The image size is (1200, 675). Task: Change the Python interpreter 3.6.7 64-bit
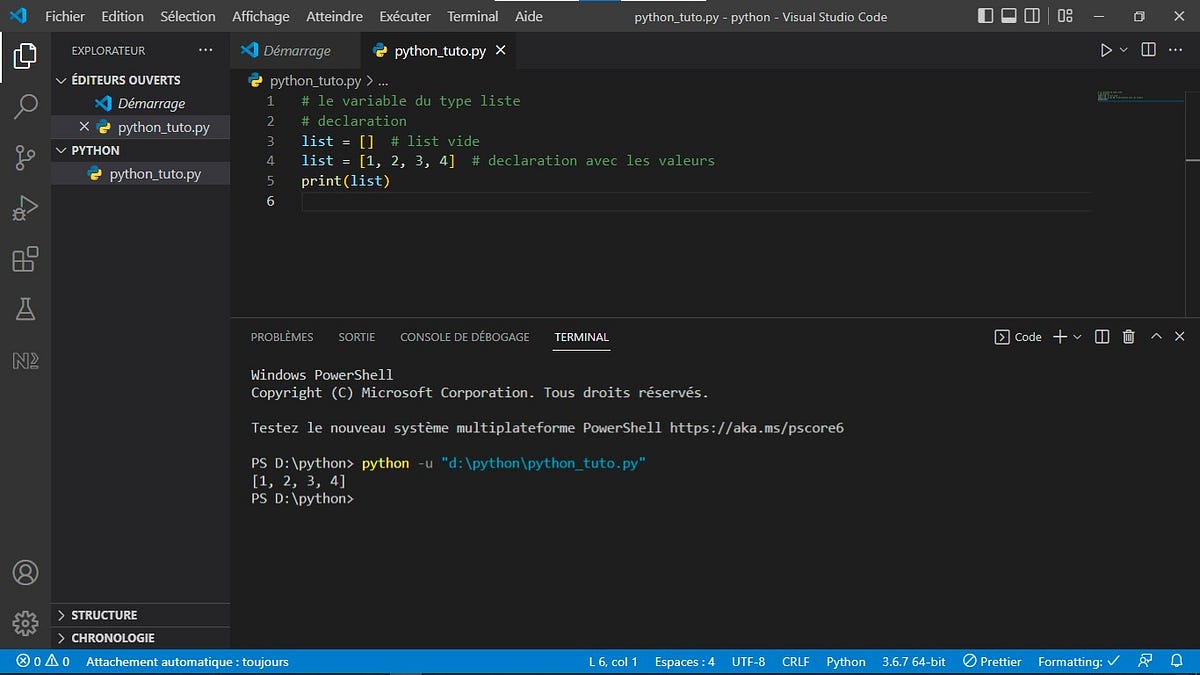[913, 661]
